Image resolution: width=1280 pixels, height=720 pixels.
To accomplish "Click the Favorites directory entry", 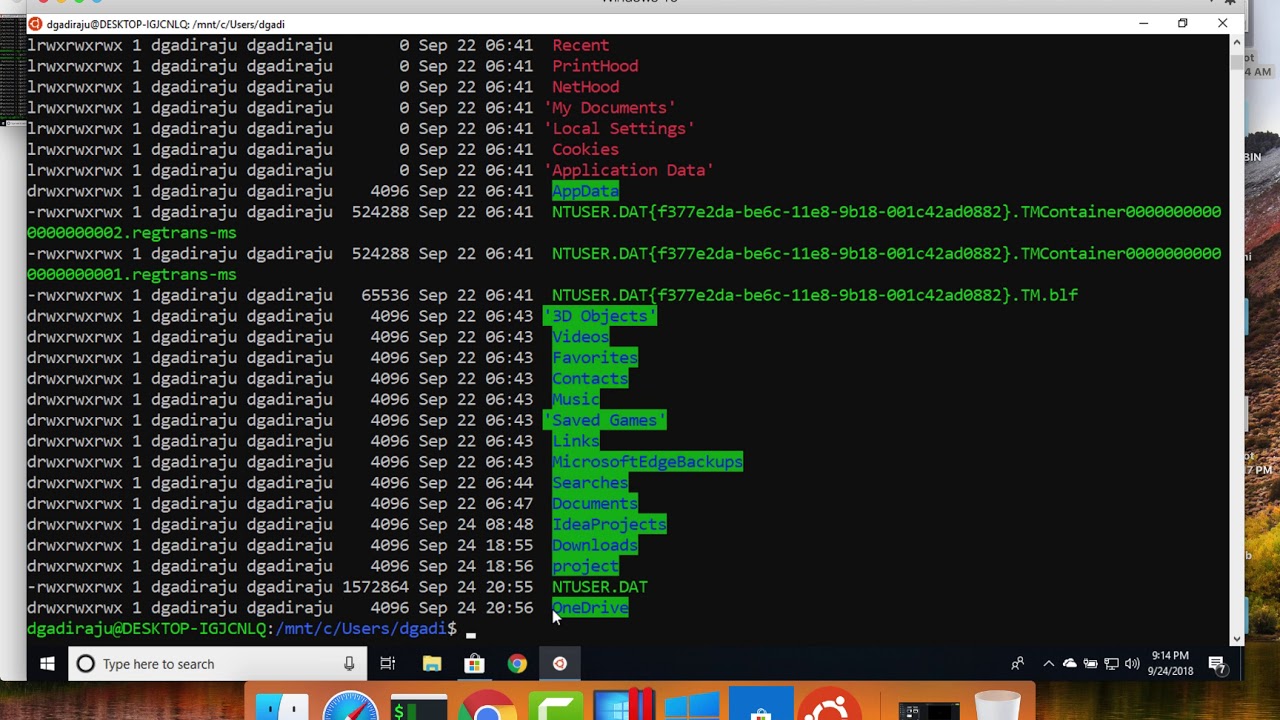I will [x=594, y=358].
